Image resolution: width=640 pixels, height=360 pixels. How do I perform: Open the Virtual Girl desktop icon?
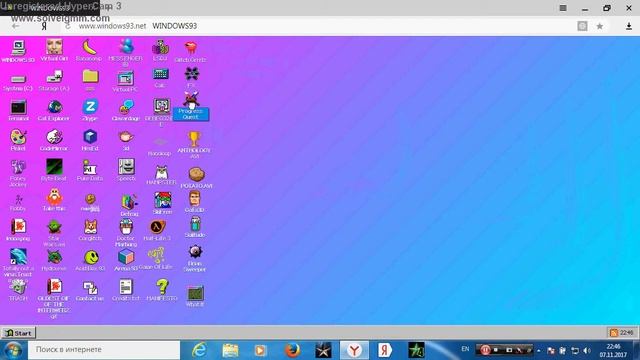coord(54,47)
